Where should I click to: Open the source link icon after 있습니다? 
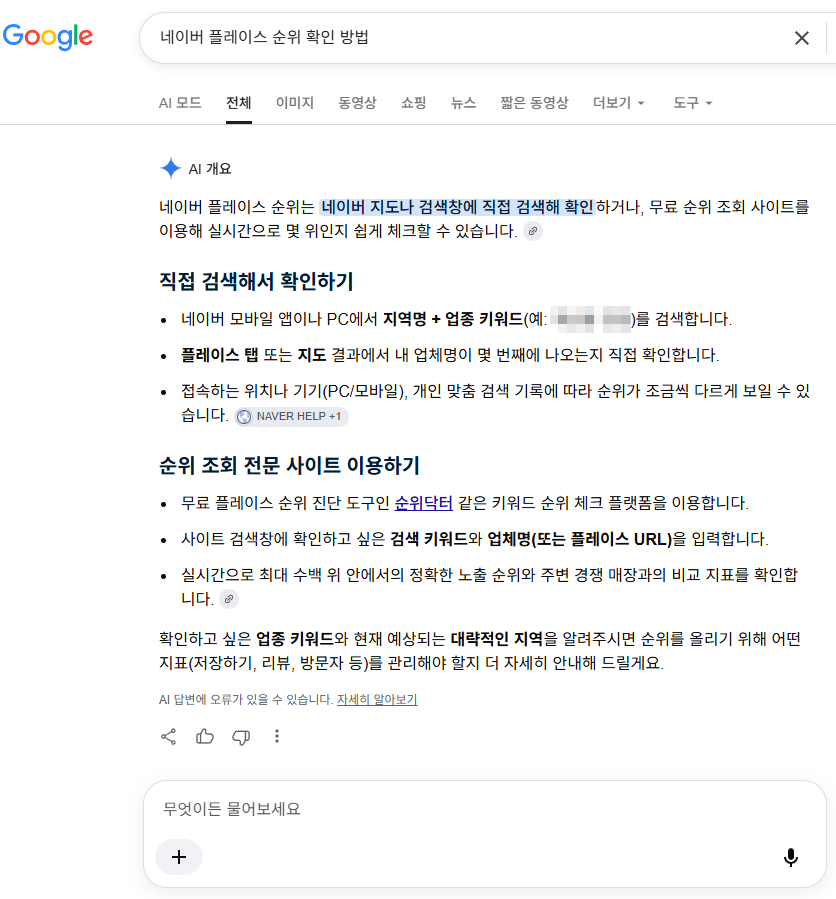pyautogui.click(x=533, y=231)
